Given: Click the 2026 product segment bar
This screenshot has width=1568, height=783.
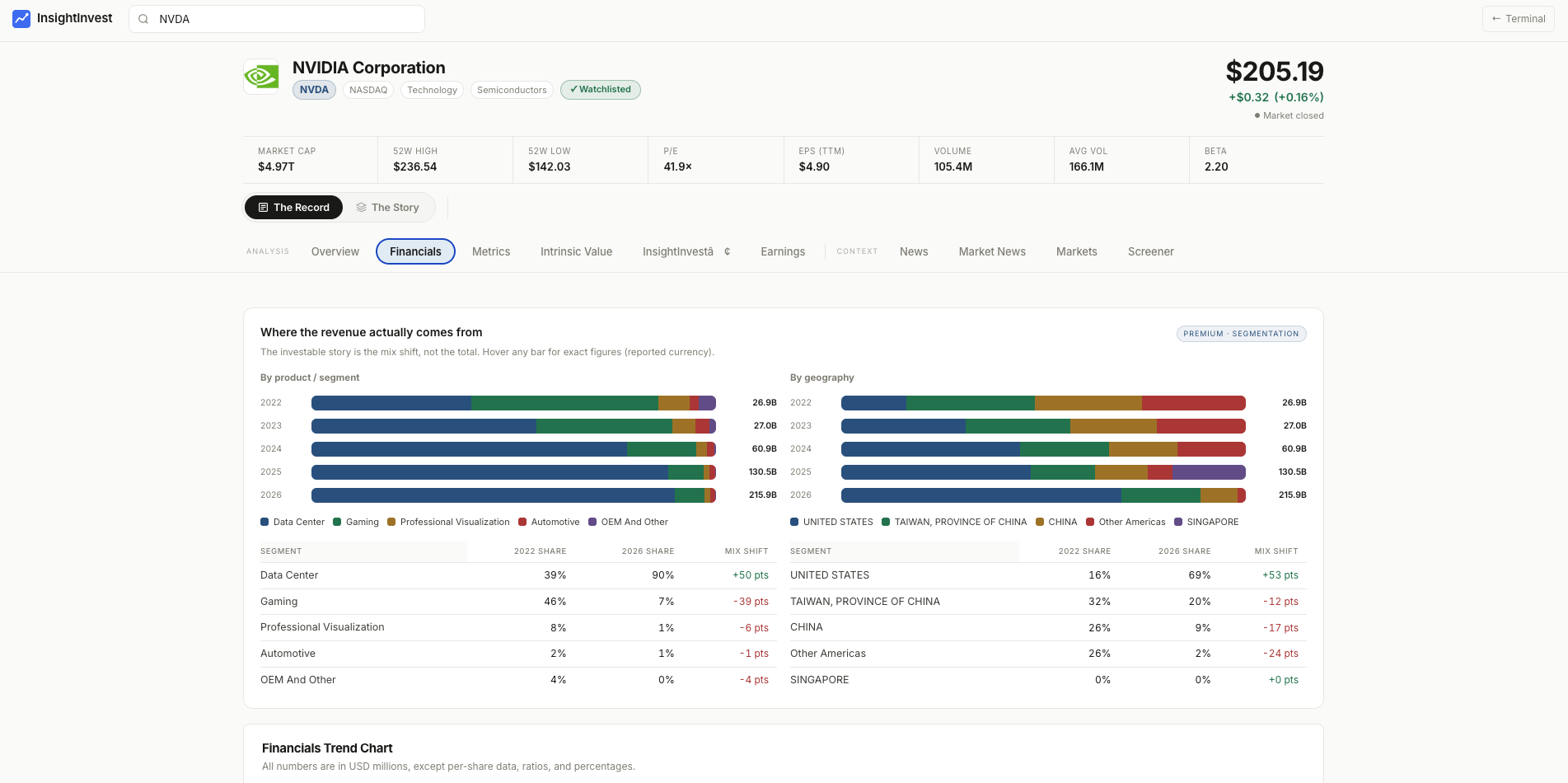Looking at the screenshot, I should 513,495.
